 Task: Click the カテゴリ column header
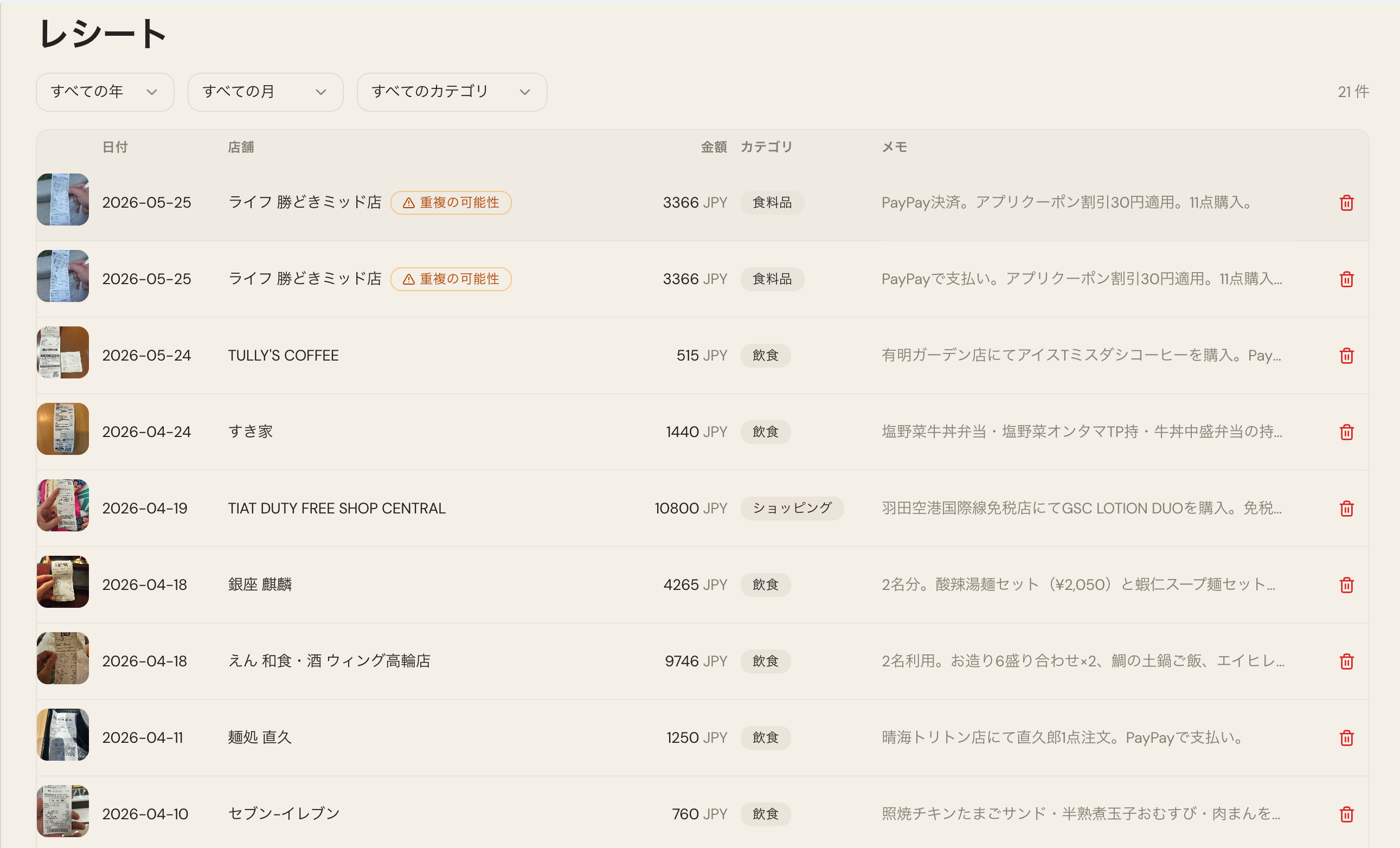click(x=767, y=147)
